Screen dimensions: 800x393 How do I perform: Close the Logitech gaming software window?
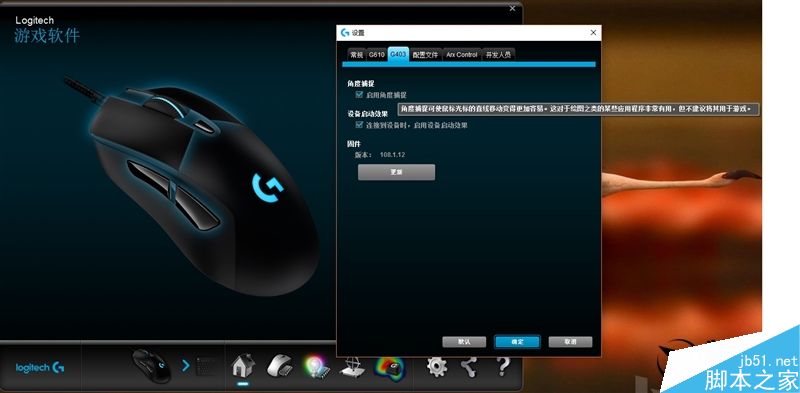[512, 8]
